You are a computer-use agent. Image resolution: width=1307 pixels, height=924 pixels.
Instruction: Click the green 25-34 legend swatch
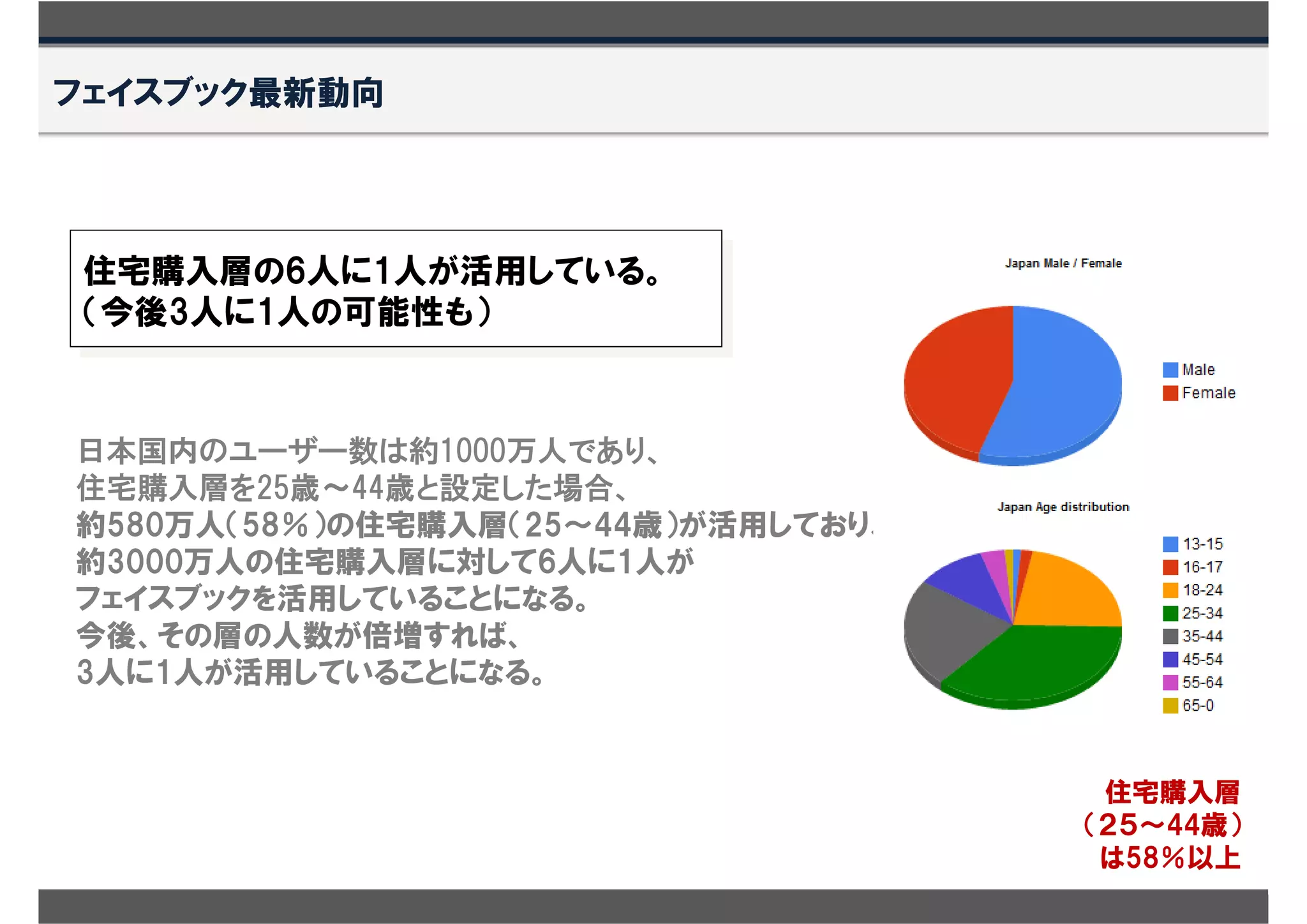coord(1170,613)
